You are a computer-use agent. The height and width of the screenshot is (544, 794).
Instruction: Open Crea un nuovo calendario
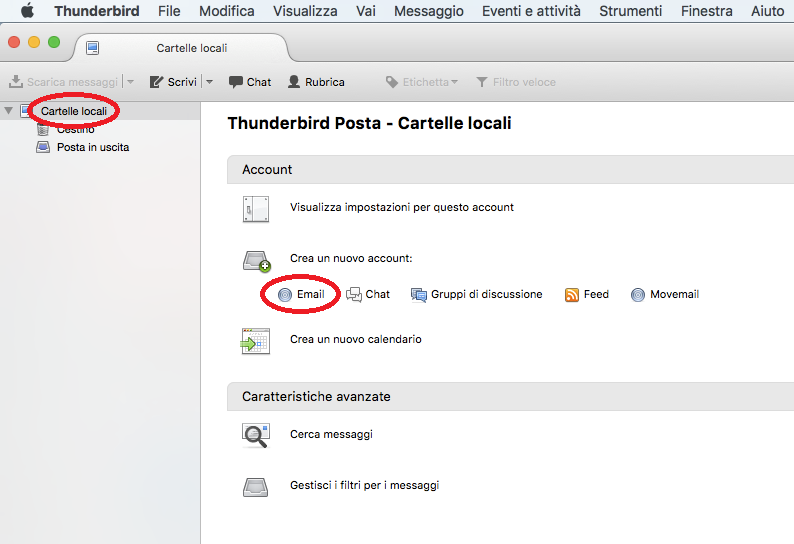click(355, 339)
